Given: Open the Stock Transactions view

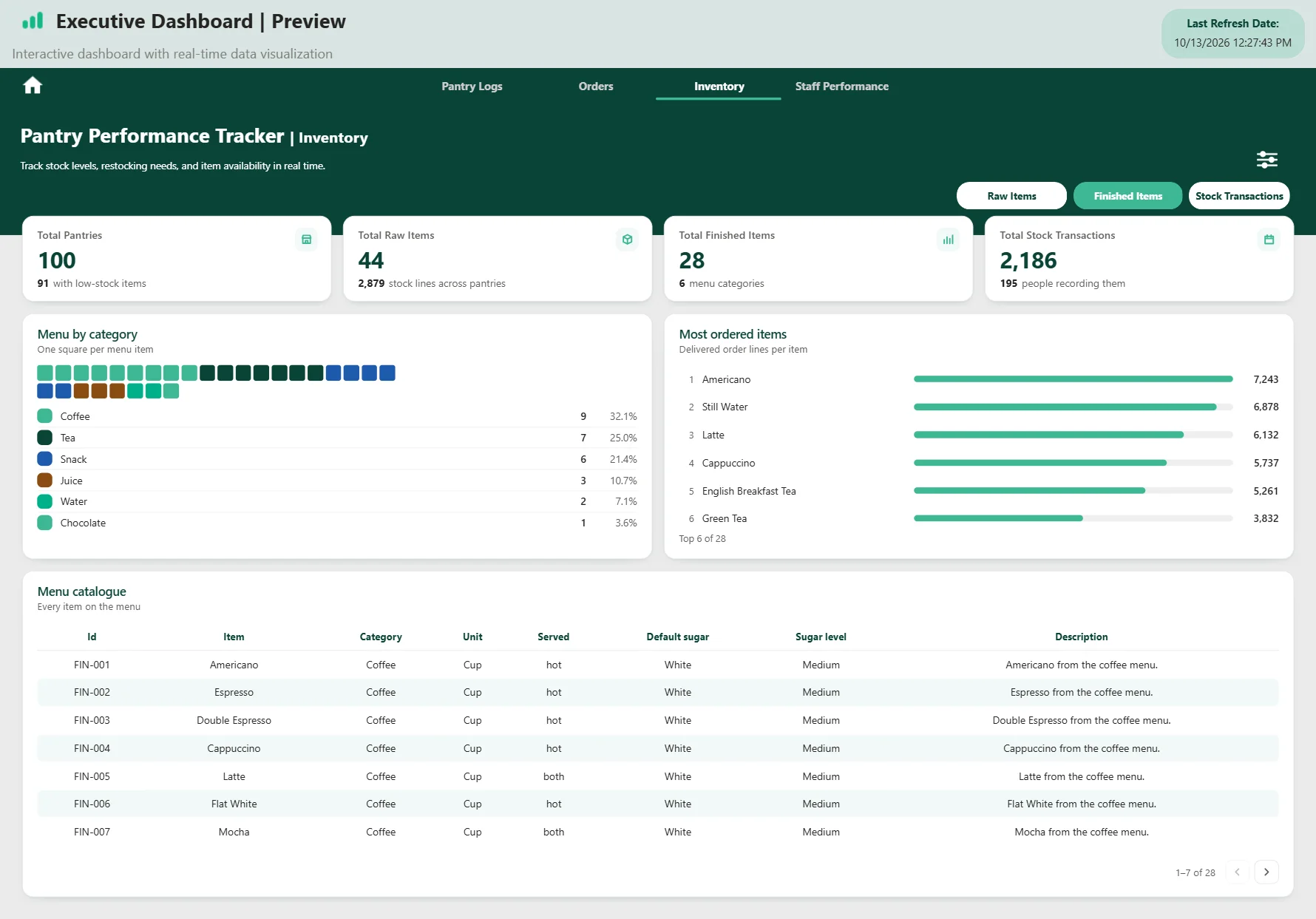Looking at the screenshot, I should coord(1239,196).
